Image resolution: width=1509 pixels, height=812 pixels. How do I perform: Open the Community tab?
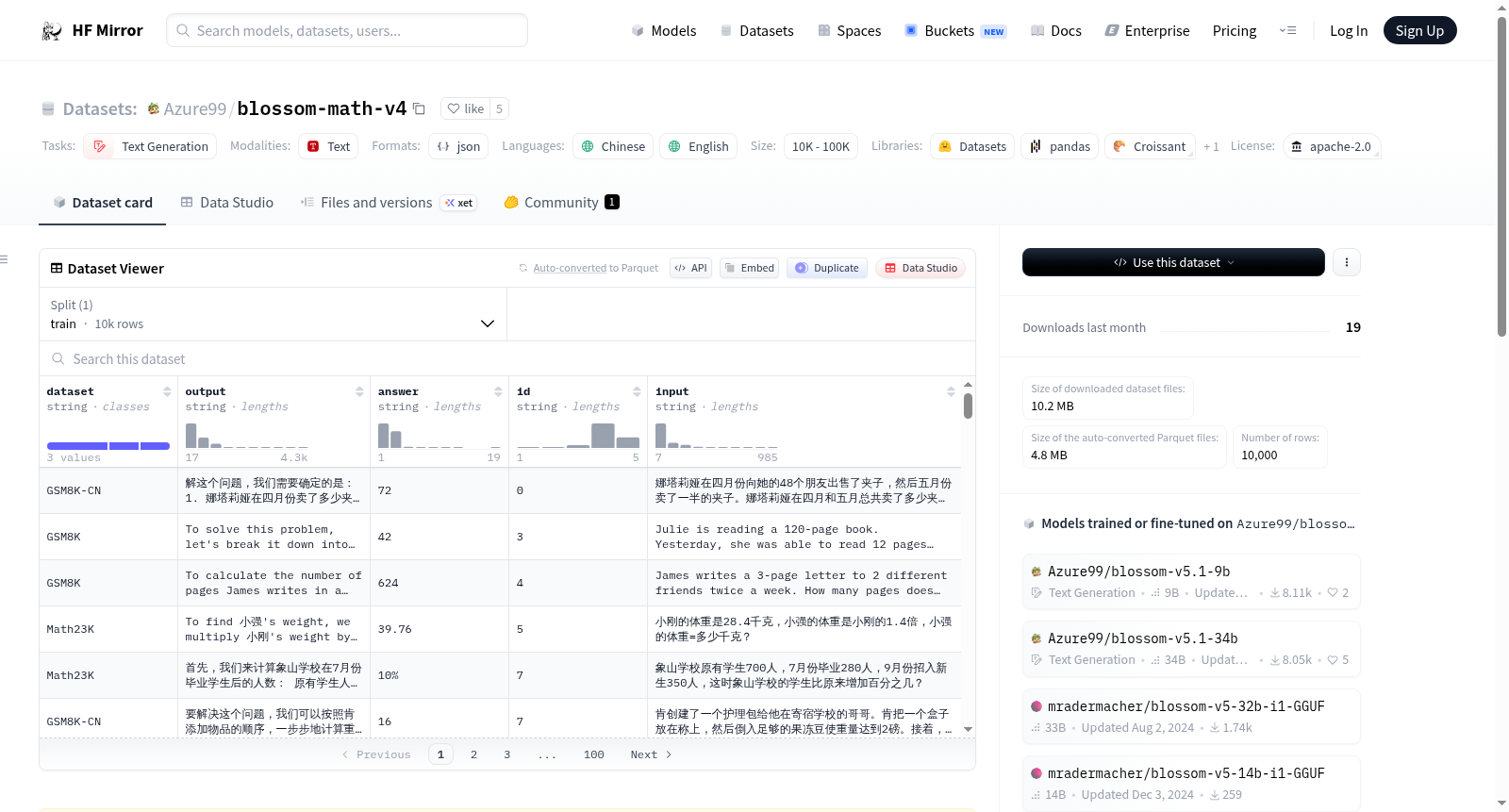tap(561, 203)
